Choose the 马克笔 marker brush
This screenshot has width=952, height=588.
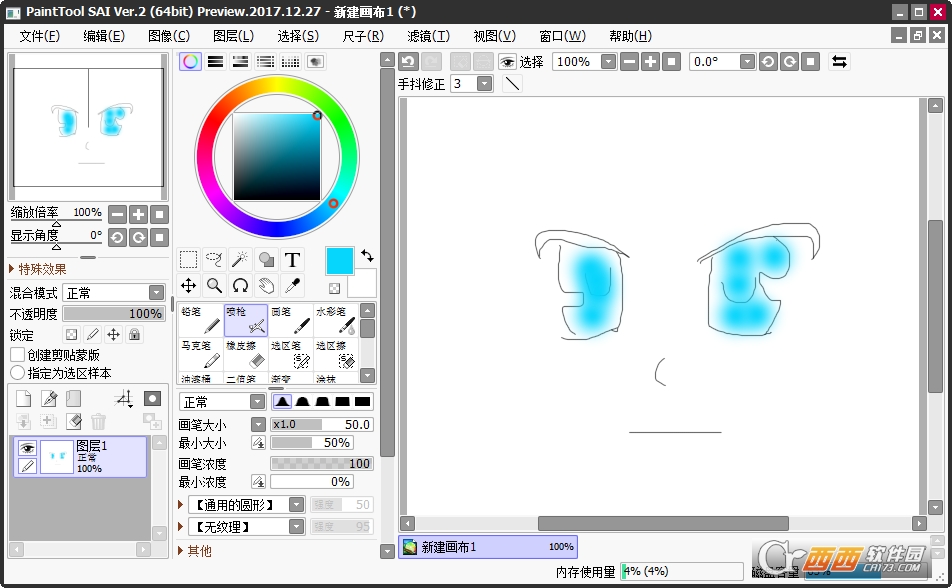(x=201, y=354)
